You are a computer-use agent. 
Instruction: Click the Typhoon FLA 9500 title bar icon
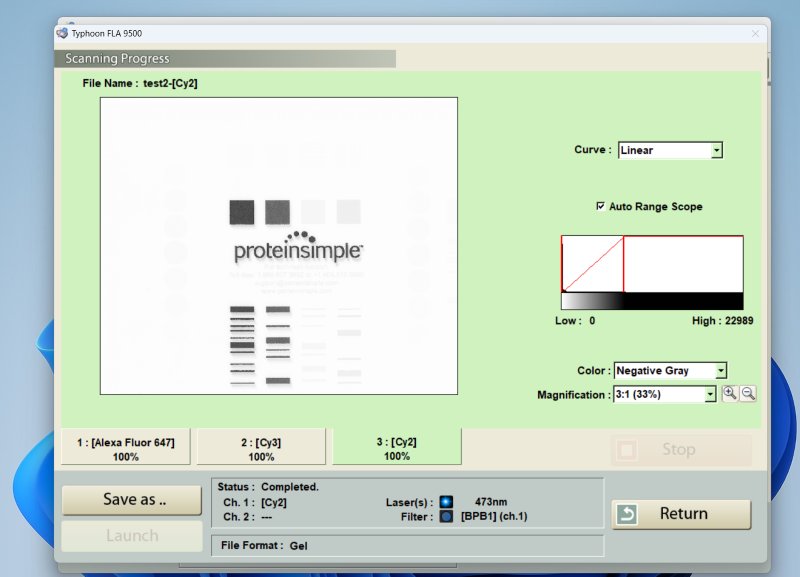click(x=62, y=33)
